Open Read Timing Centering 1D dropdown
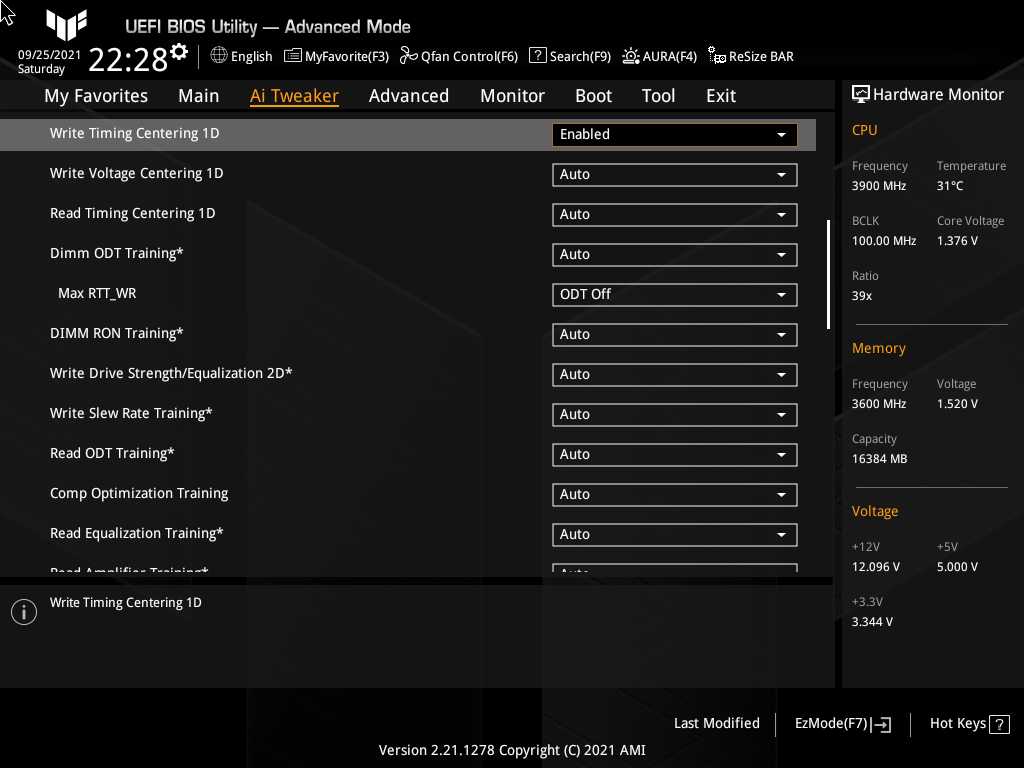 pos(675,215)
